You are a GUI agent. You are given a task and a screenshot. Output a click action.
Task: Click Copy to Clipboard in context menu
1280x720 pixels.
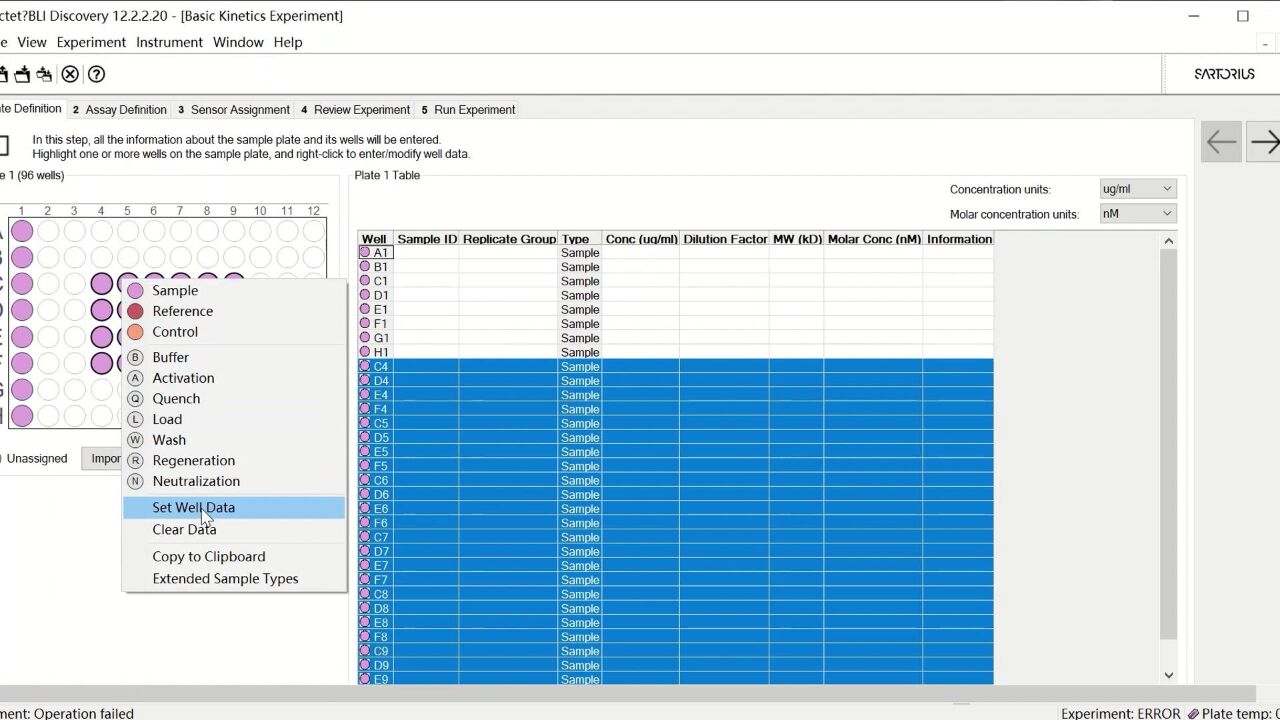[208, 556]
